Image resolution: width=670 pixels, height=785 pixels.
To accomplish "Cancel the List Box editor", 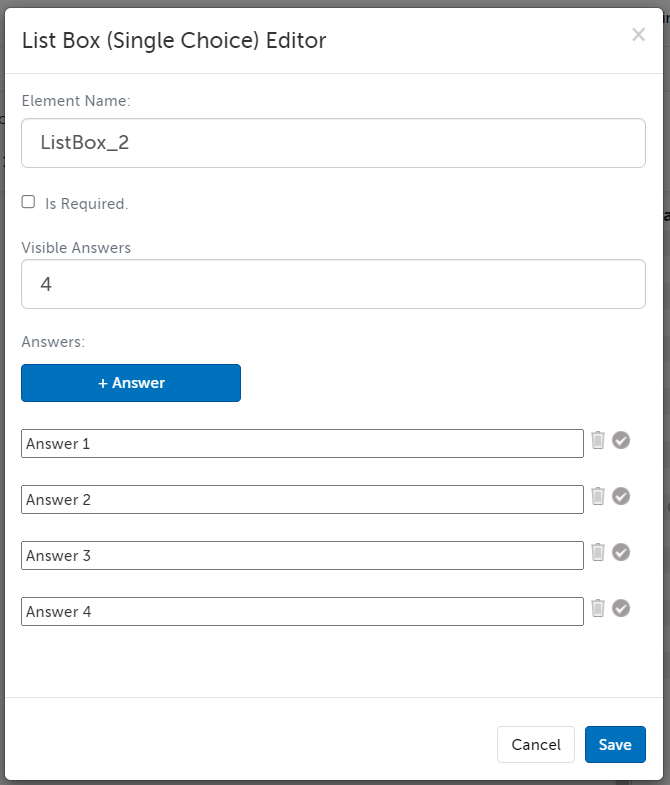I will click(x=536, y=745).
